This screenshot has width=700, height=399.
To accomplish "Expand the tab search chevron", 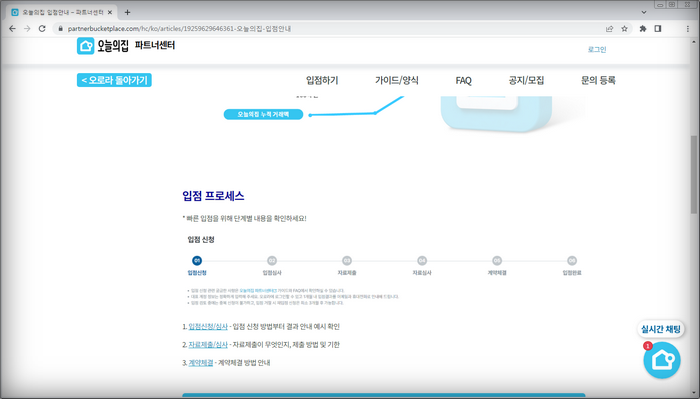I will (643, 12).
